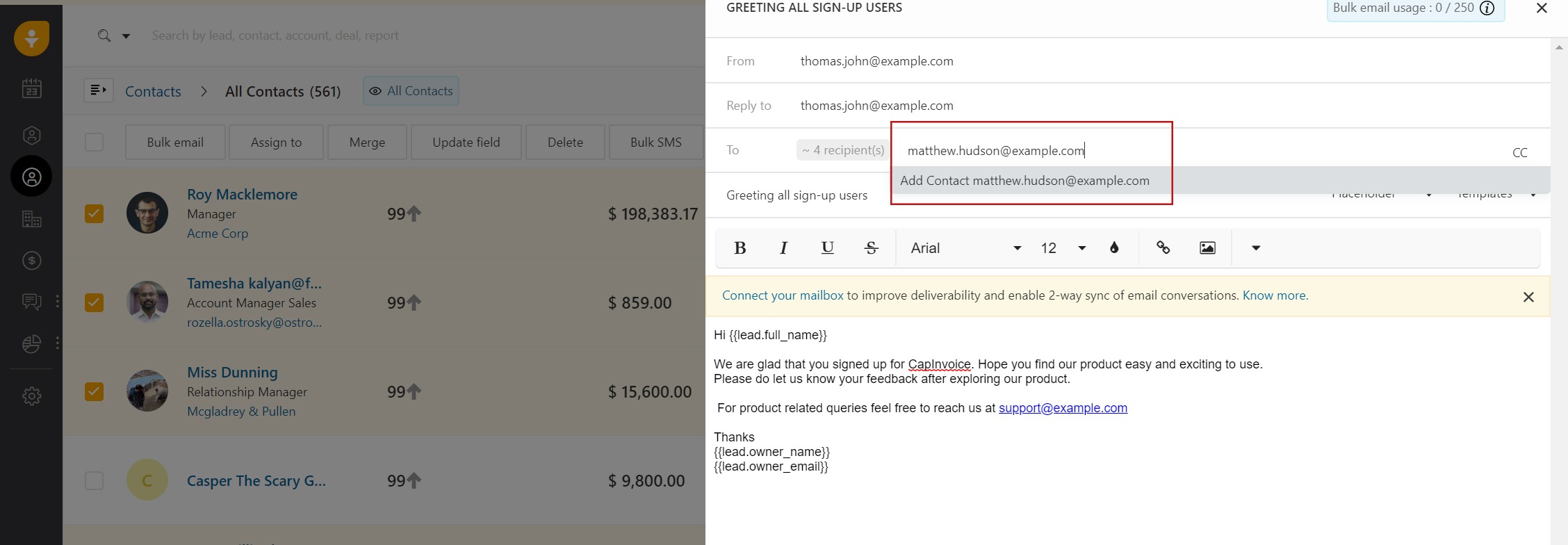Image resolution: width=1568 pixels, height=545 pixels.
Task: Expand more formatting options arrow
Action: tap(1256, 248)
